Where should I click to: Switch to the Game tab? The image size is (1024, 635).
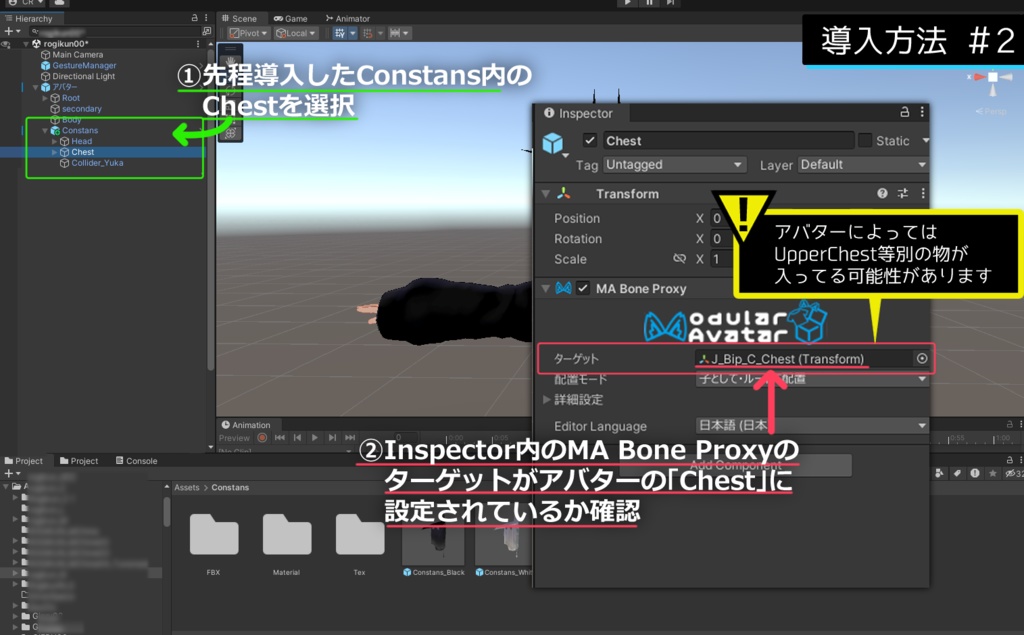pos(291,18)
